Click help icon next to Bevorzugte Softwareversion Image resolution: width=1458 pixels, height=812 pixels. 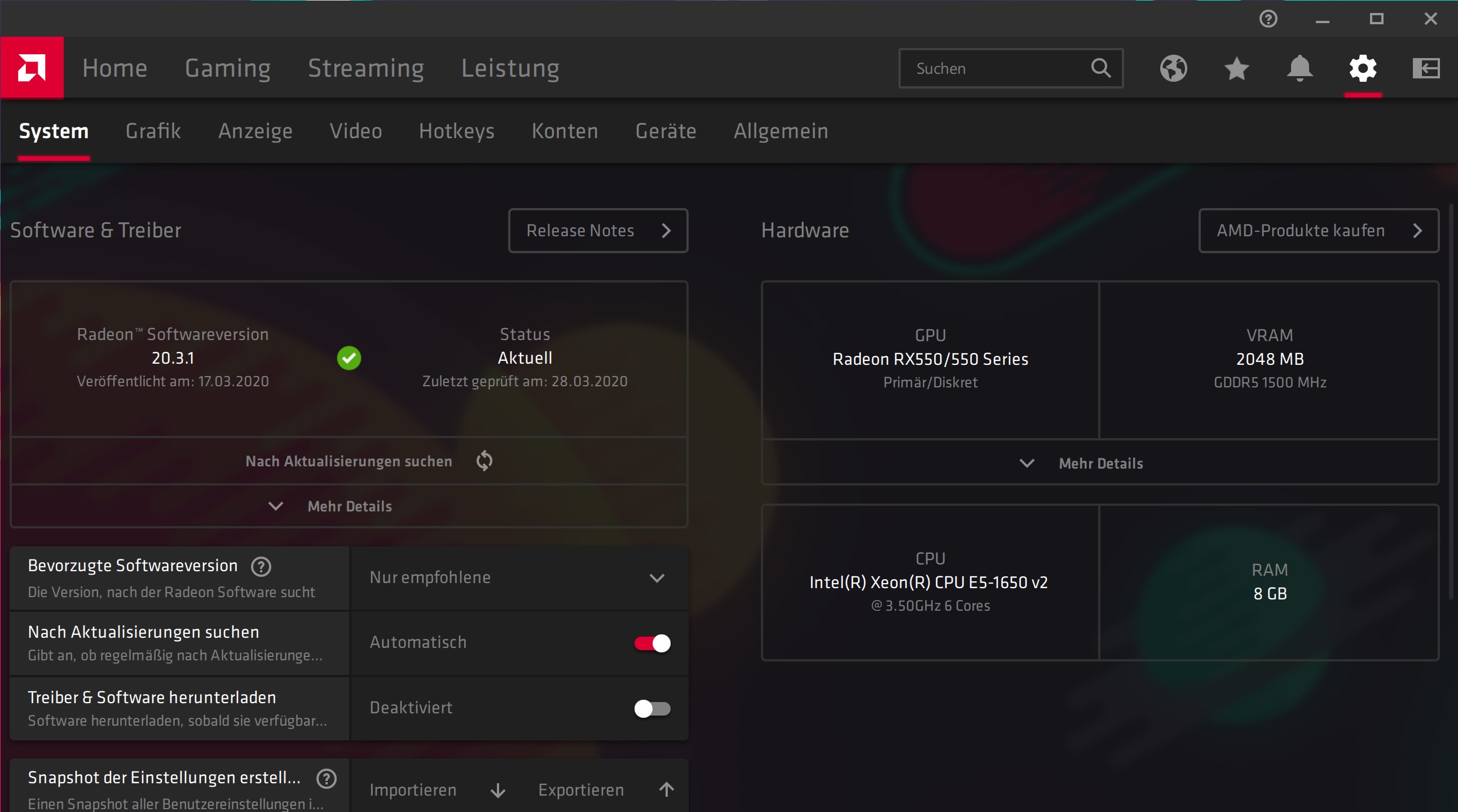point(261,566)
